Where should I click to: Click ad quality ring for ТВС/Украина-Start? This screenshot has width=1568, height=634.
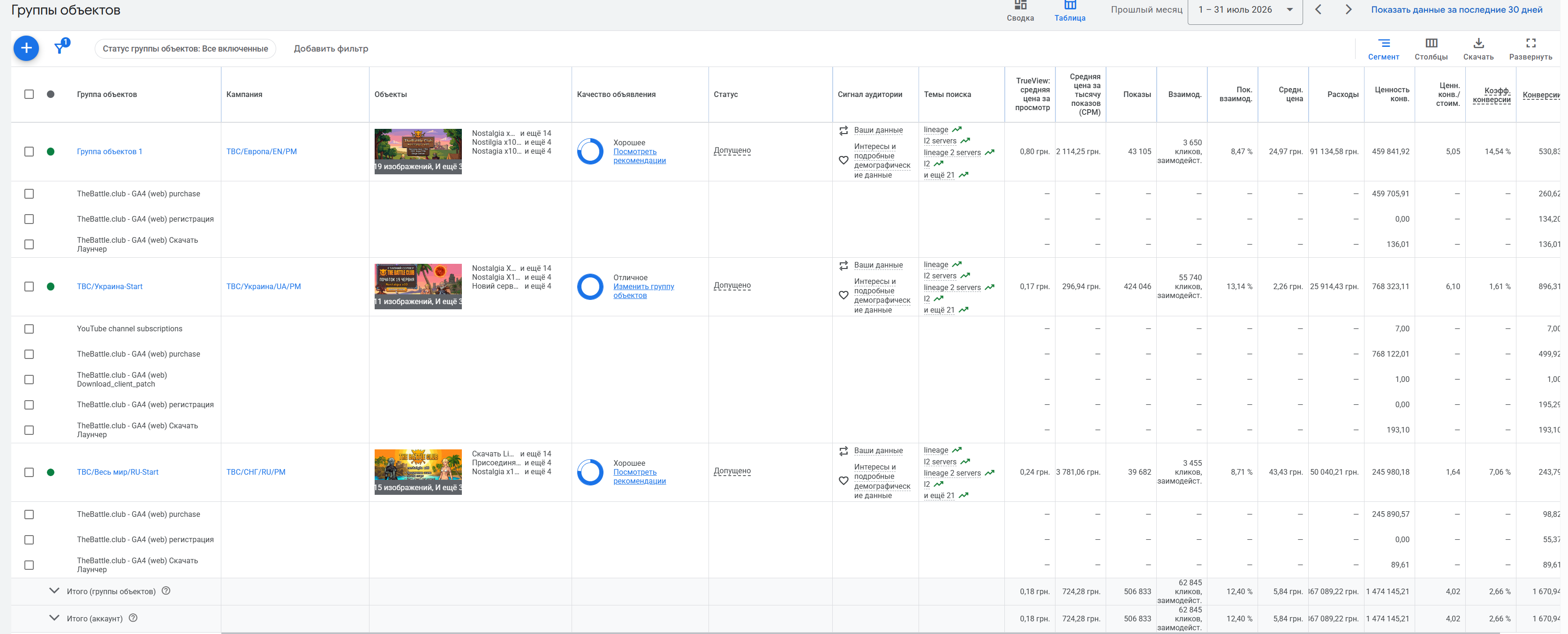pos(590,287)
